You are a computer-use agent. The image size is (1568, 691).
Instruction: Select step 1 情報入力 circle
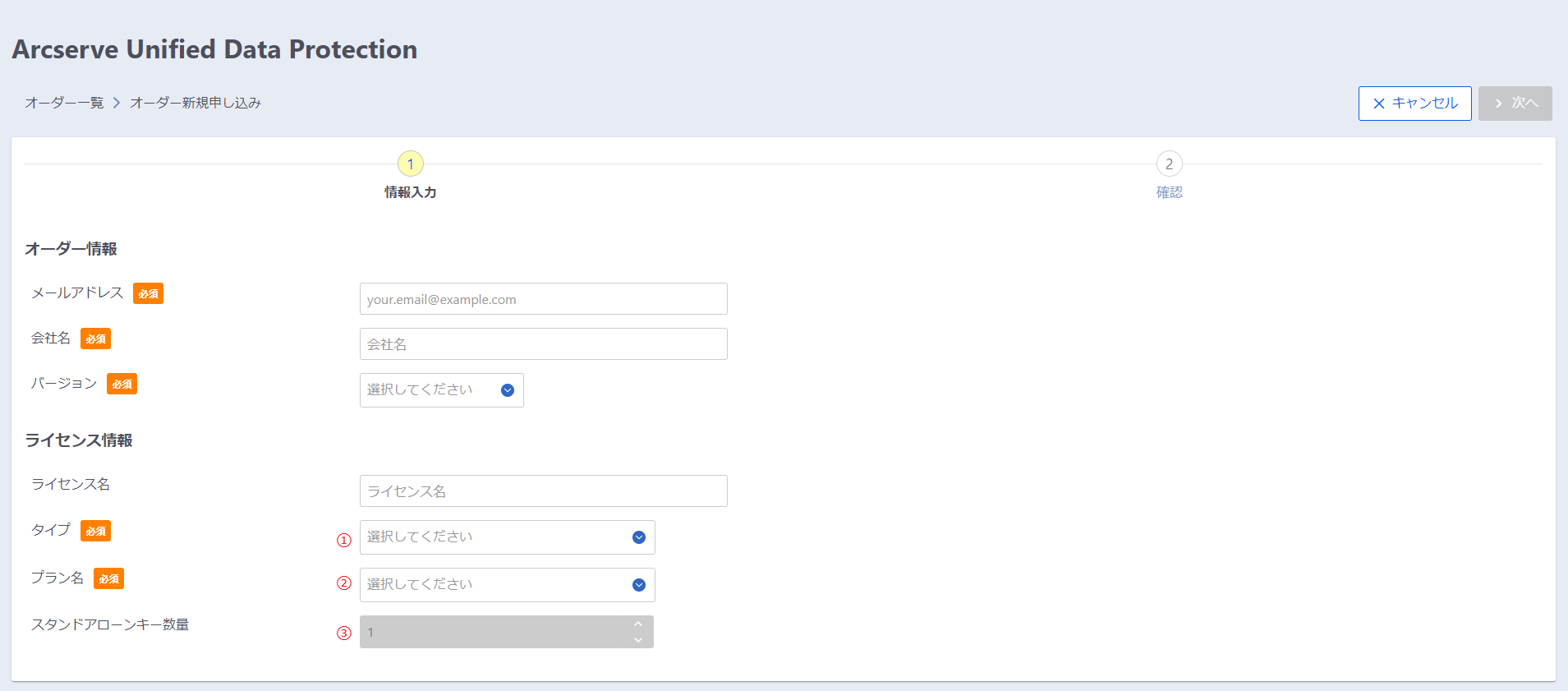pos(411,164)
